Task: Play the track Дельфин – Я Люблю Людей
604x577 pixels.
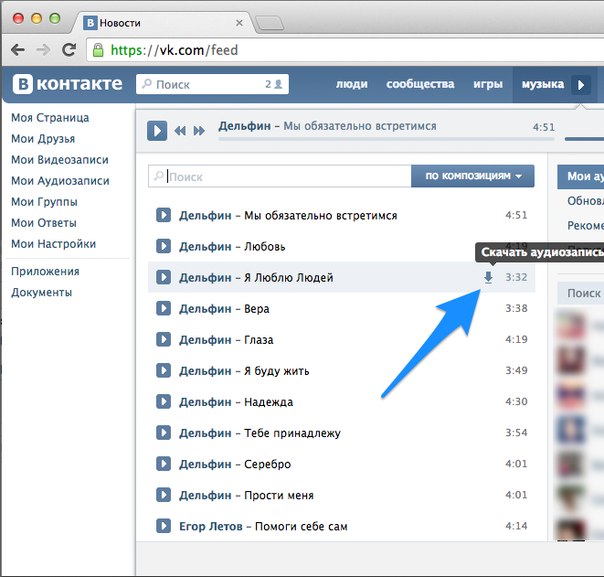Action: click(x=163, y=277)
